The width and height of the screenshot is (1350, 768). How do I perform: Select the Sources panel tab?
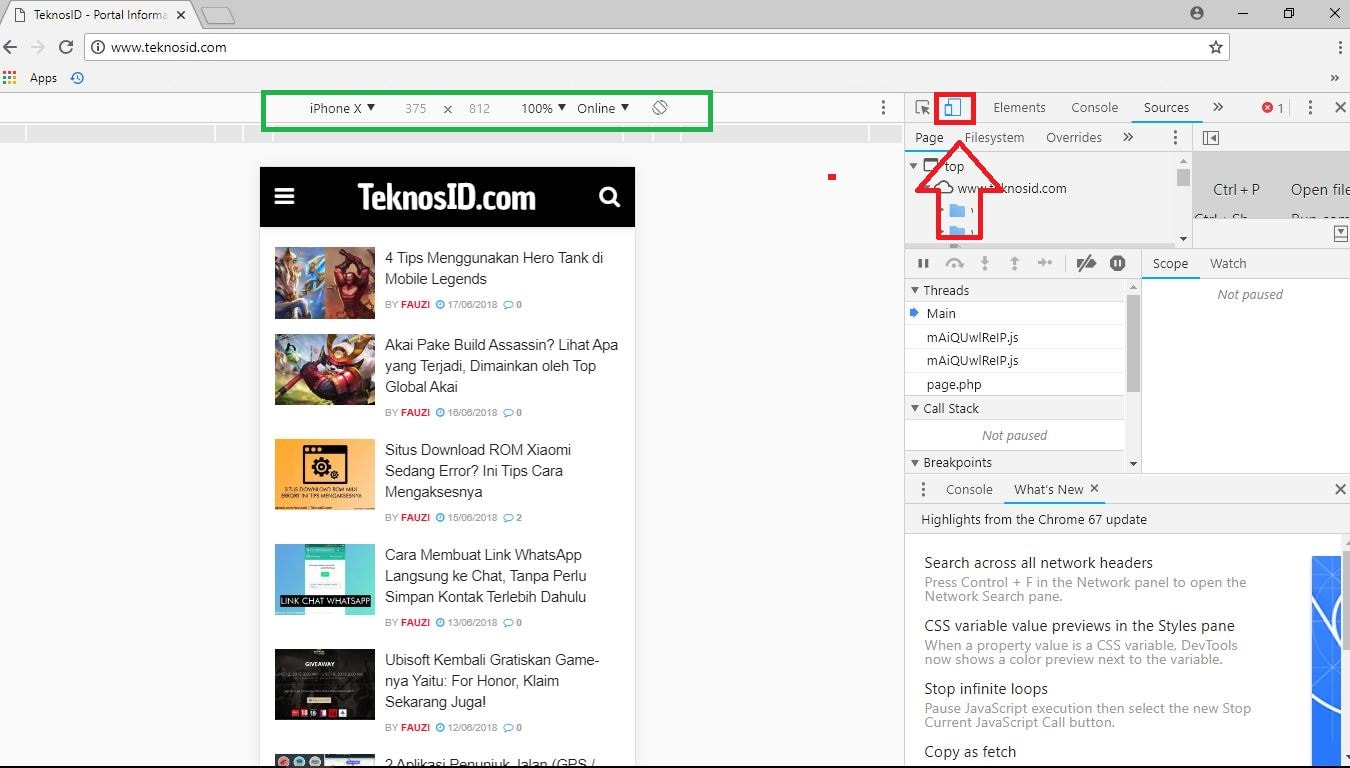pos(1166,108)
